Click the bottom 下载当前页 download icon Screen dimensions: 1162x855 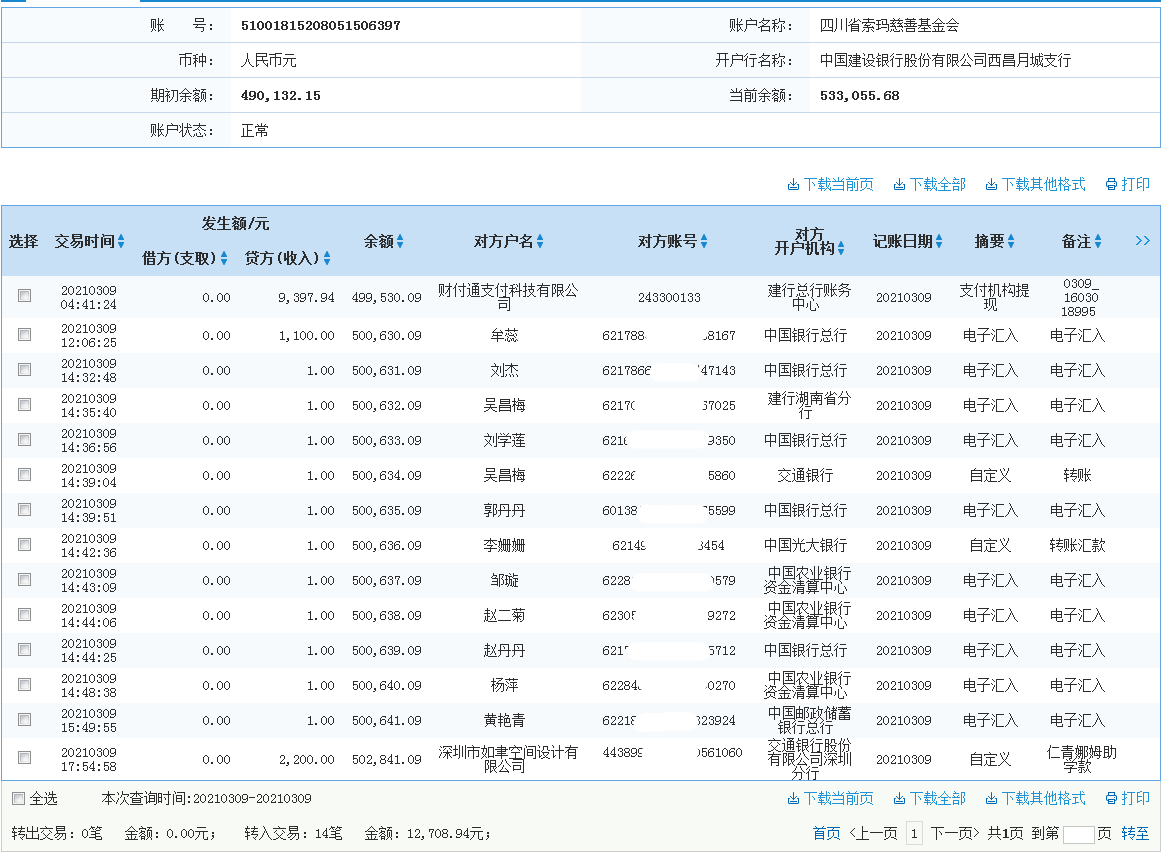[793, 798]
